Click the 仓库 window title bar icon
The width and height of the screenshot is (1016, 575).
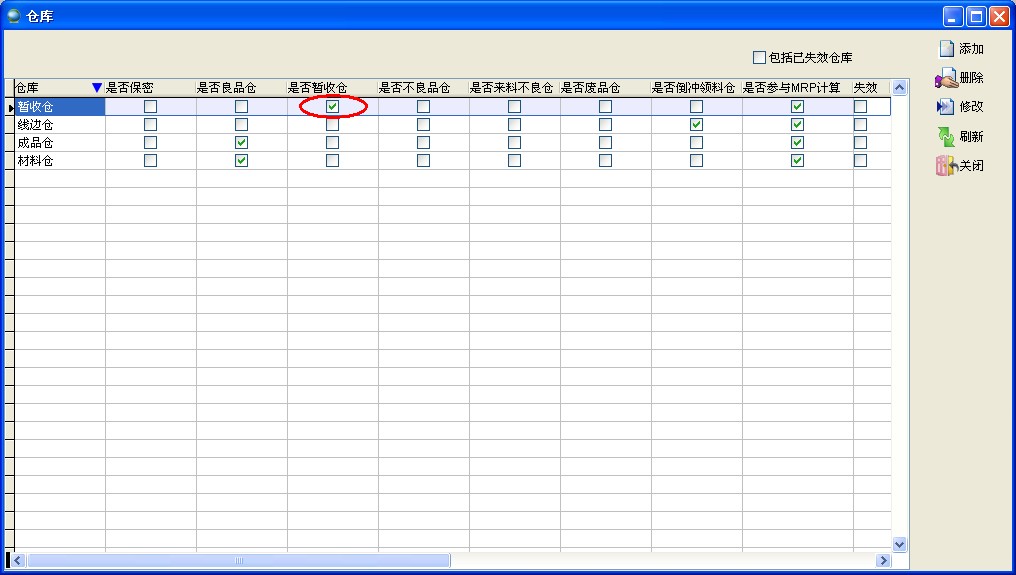click(14, 16)
